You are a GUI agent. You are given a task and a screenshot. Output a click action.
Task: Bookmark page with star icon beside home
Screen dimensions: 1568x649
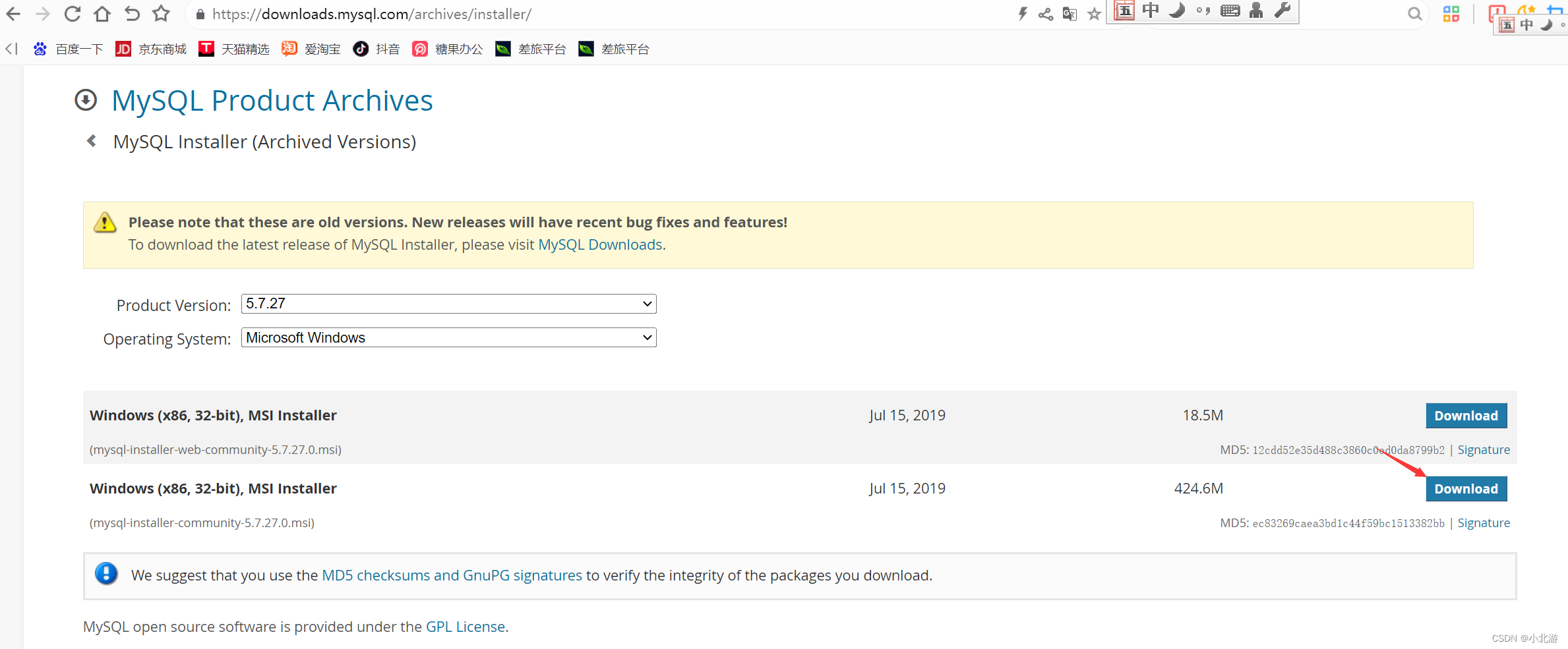click(162, 14)
